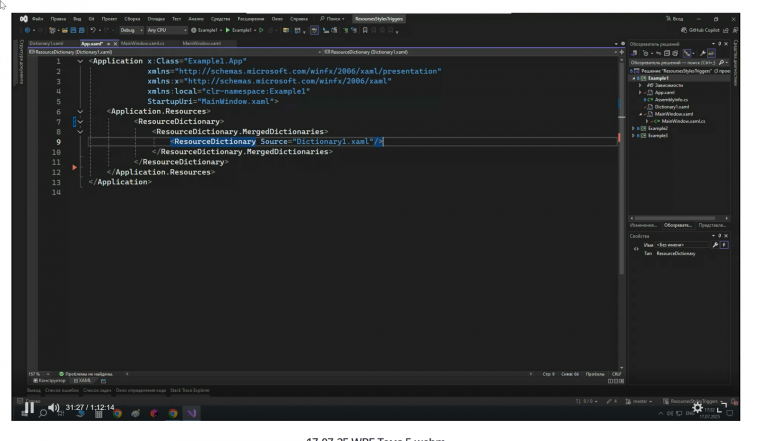Open the Отладка menu

coord(156,19)
